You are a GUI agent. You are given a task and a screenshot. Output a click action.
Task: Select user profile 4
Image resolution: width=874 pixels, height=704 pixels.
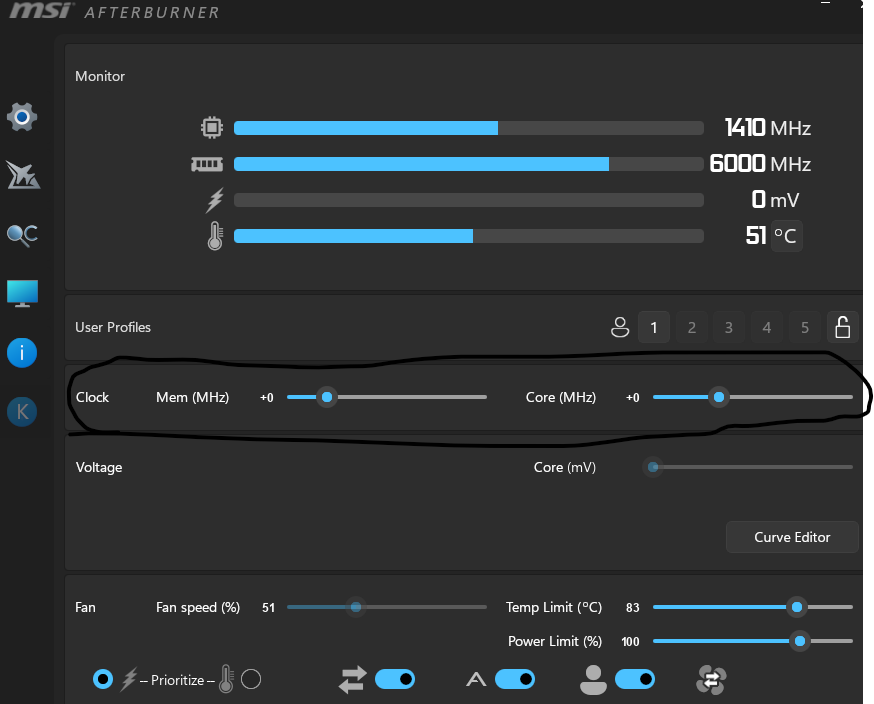767,327
